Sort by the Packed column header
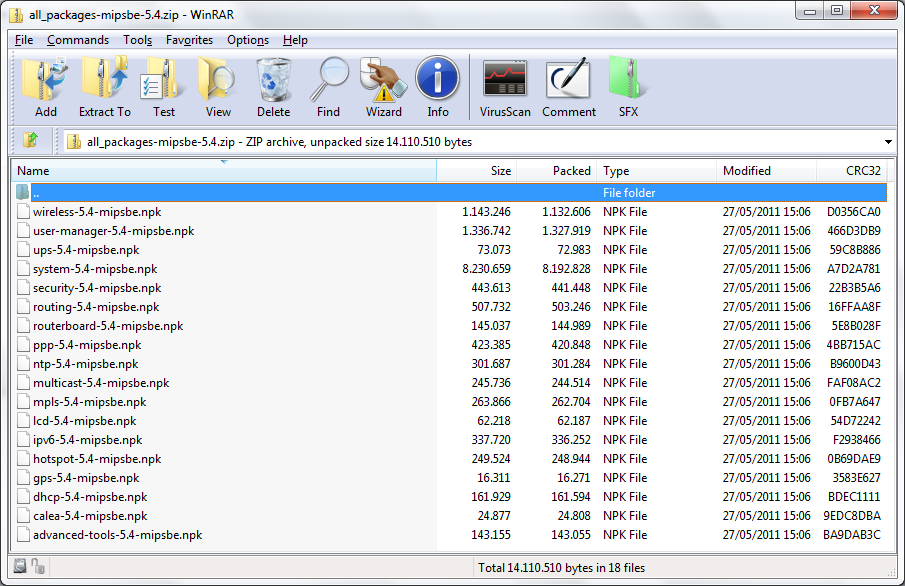Viewport: 905px width, 586px height. point(556,171)
